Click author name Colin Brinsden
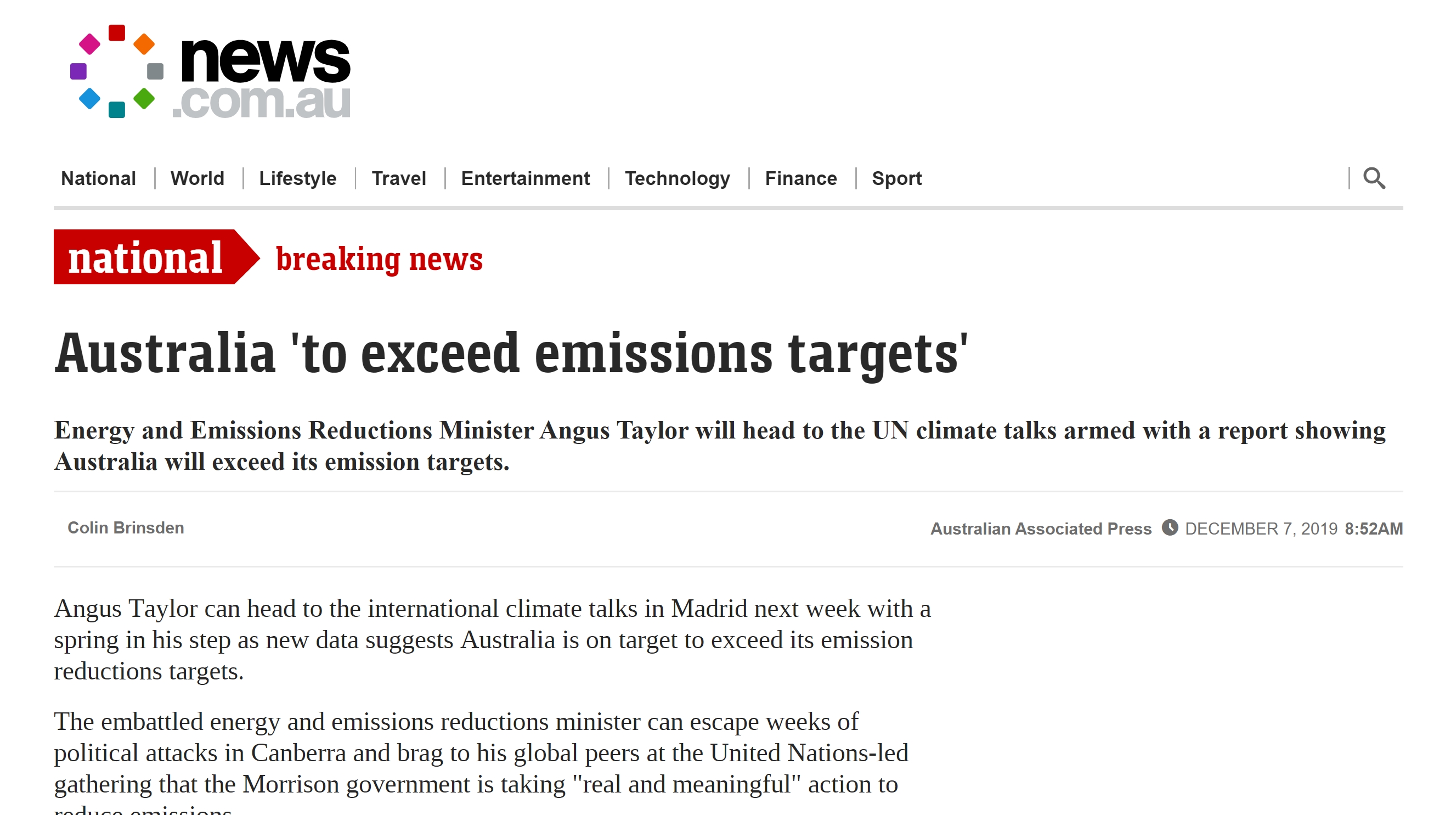This screenshot has width=1456, height=815. (x=126, y=527)
